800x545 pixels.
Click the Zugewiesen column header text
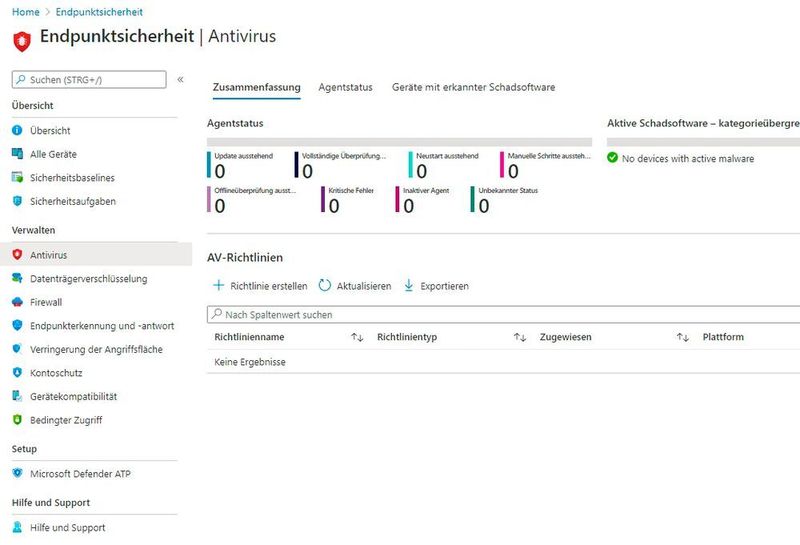565,337
